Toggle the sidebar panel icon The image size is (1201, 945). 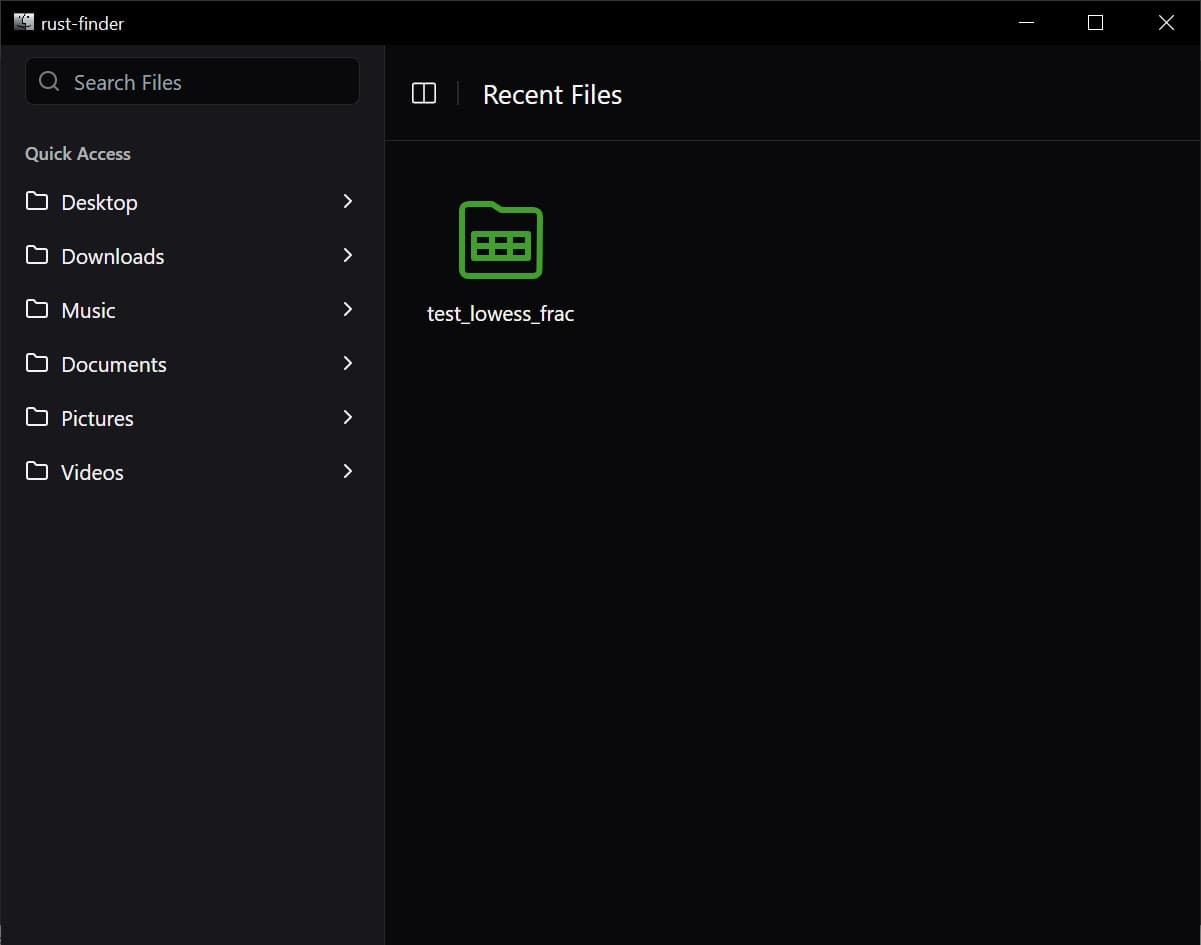point(424,94)
